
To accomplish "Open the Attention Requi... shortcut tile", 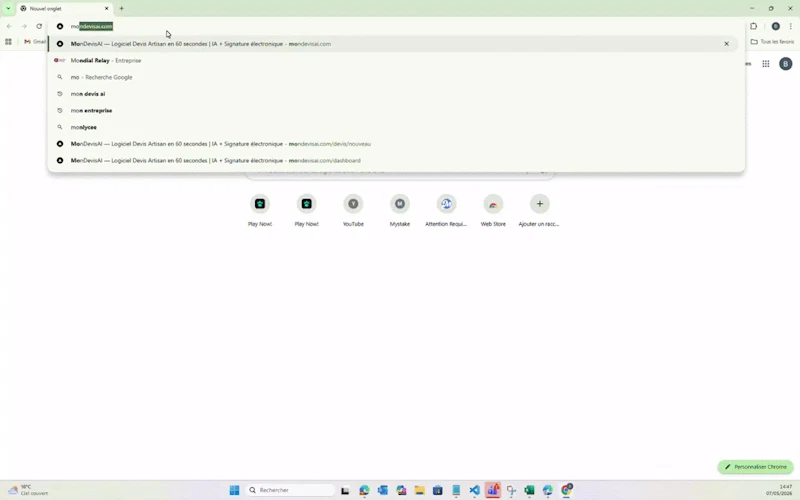I will 446,210.
